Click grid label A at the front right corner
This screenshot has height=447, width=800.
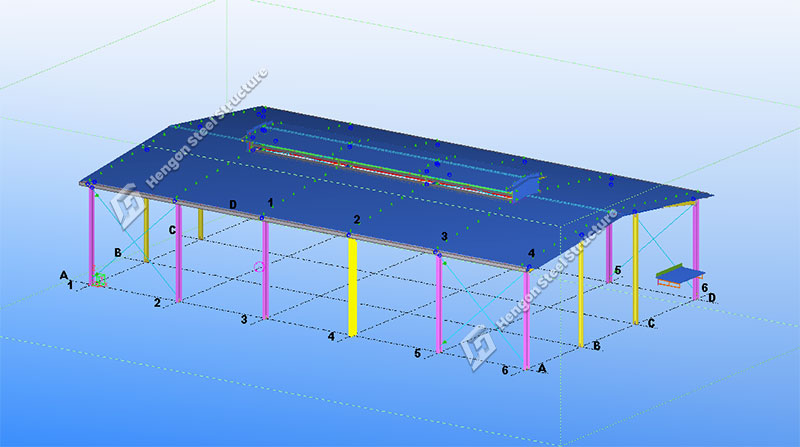coord(542,368)
